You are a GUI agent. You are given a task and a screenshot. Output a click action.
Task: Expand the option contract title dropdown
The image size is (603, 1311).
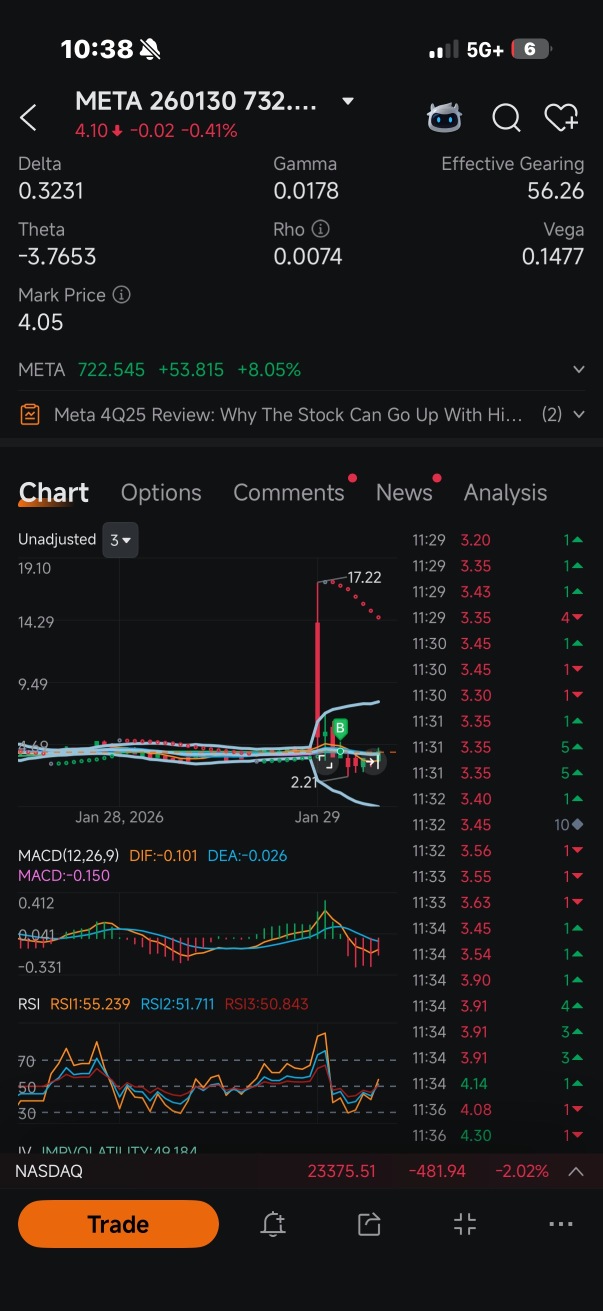(x=347, y=101)
